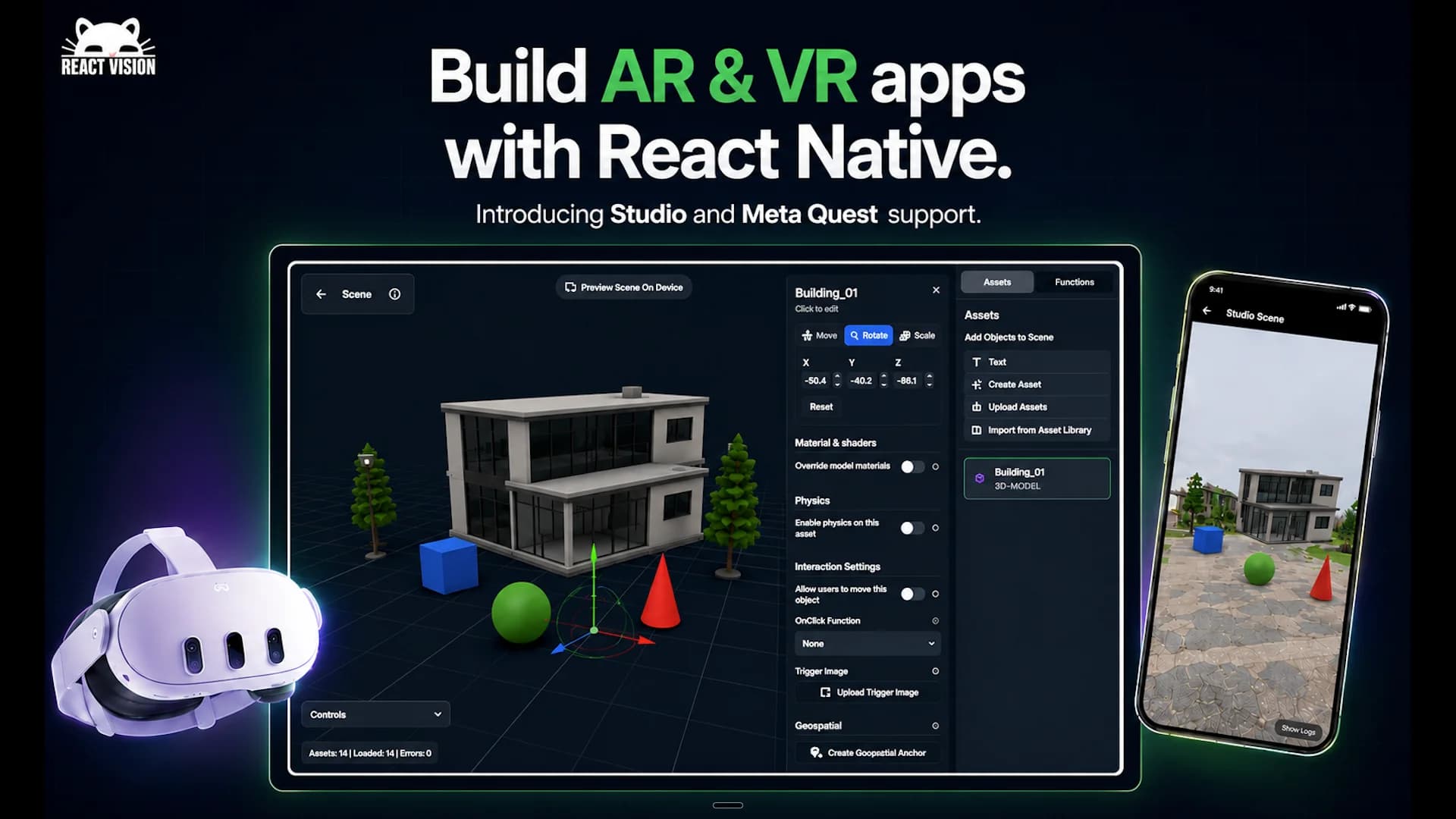Screen dimensions: 1456x819
Task: Click the Preview Scene On Device button
Action: click(623, 287)
